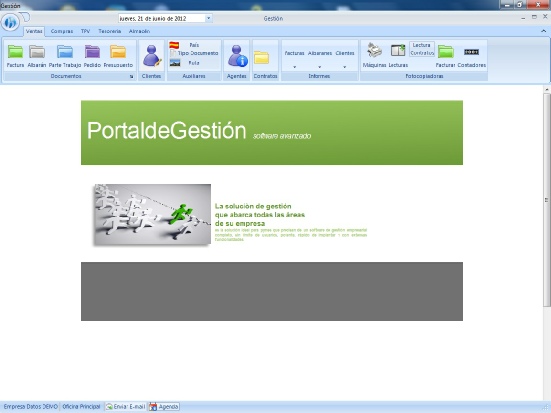Open Parte Trabajo blue folder icon
This screenshot has width=551, height=413.
65,52
